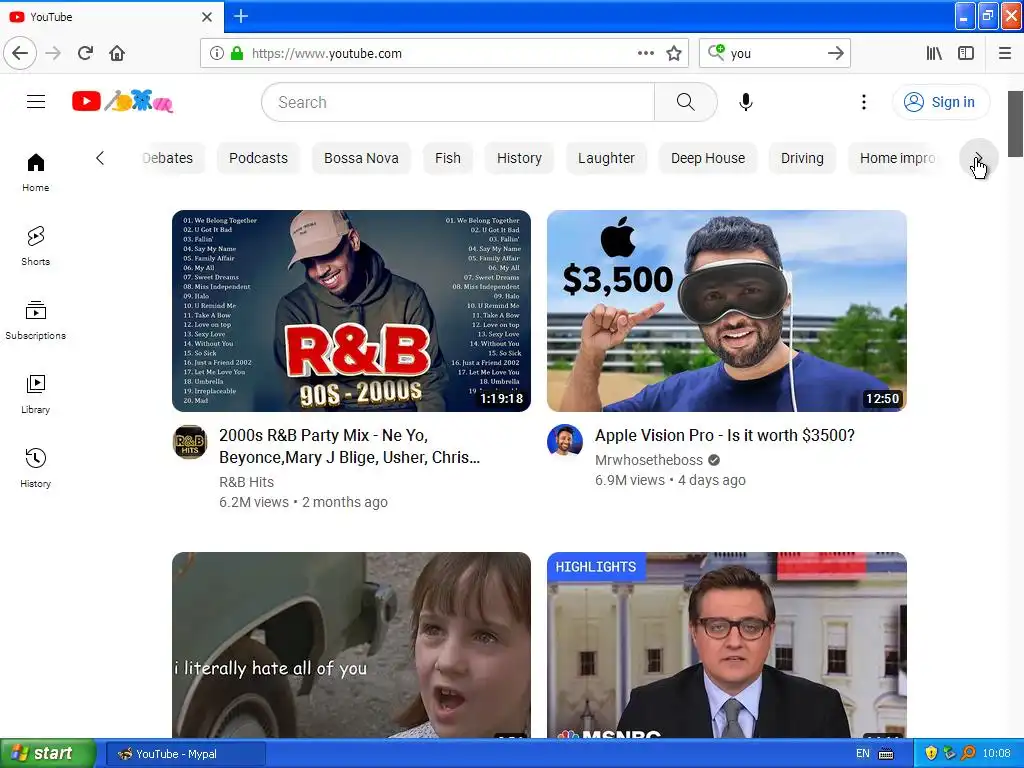Open R&B Hits channel name link
The width and height of the screenshot is (1024, 768).
[x=246, y=482]
